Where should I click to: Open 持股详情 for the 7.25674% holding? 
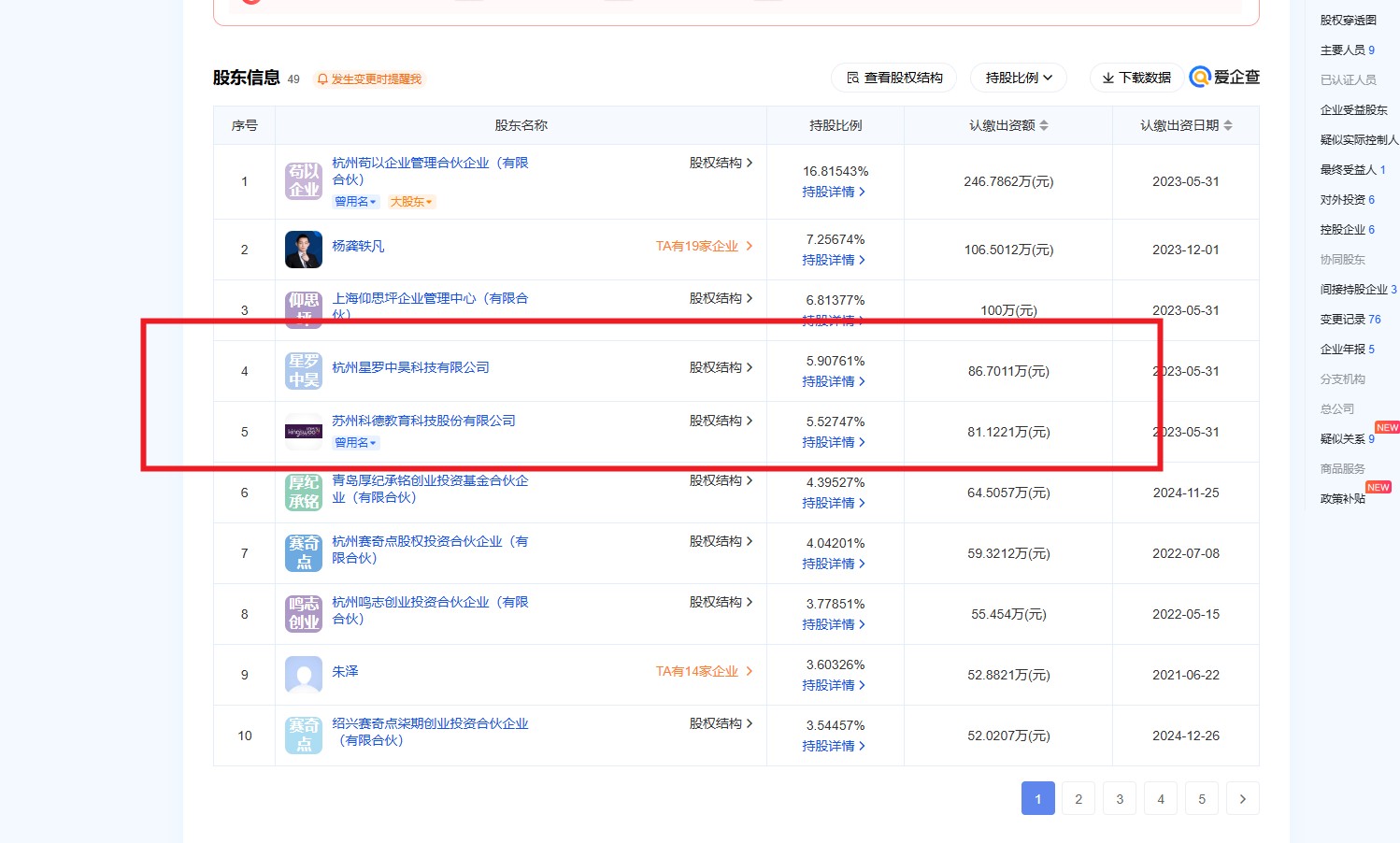point(834,260)
